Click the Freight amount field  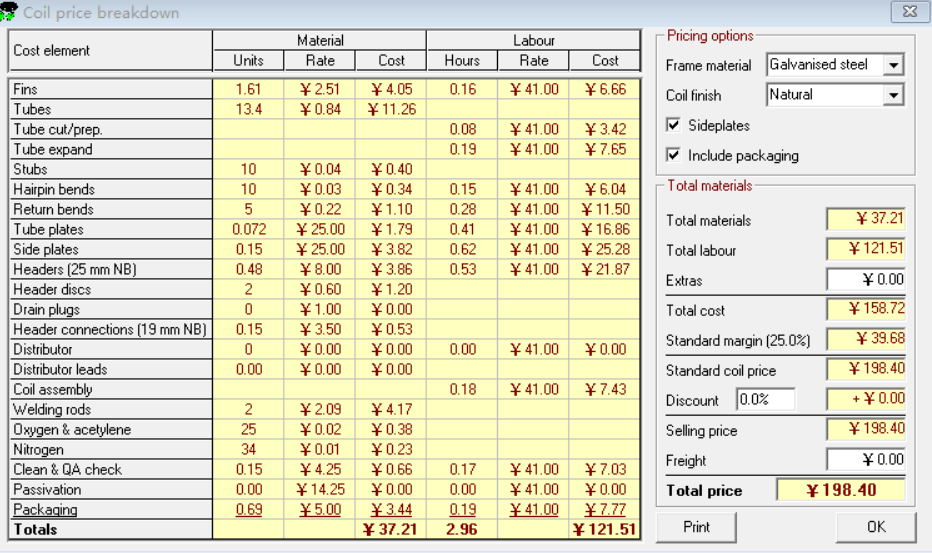[x=865, y=460]
